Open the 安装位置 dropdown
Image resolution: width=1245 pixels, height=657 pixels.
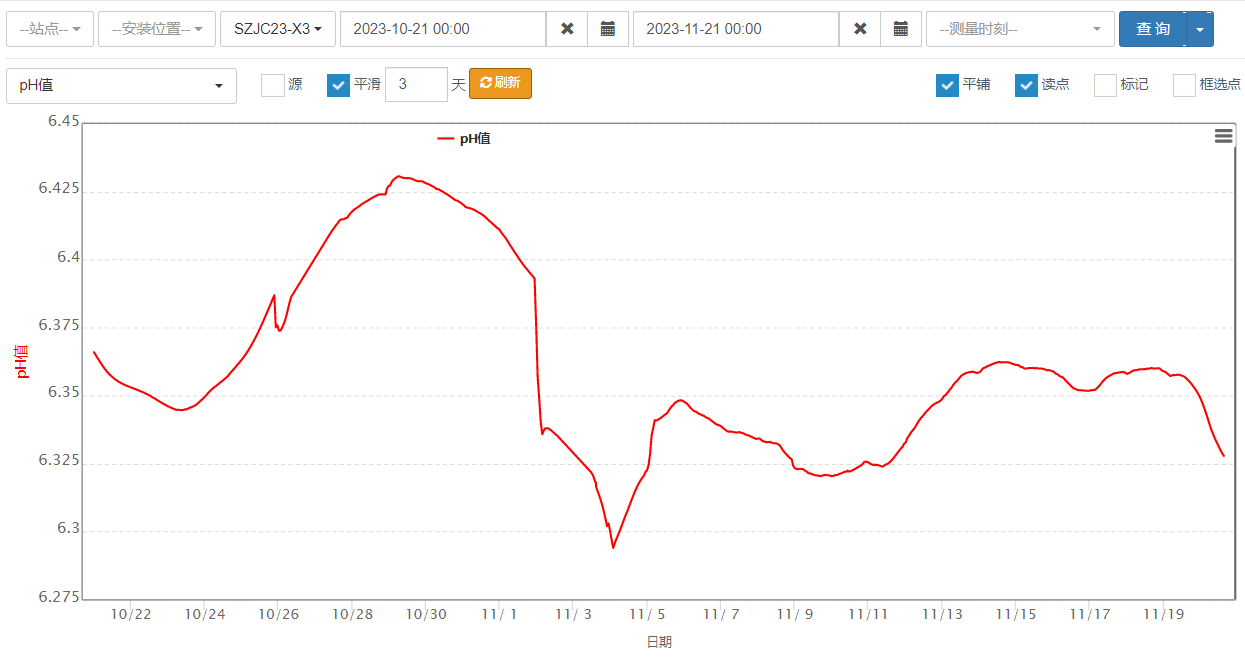point(157,29)
